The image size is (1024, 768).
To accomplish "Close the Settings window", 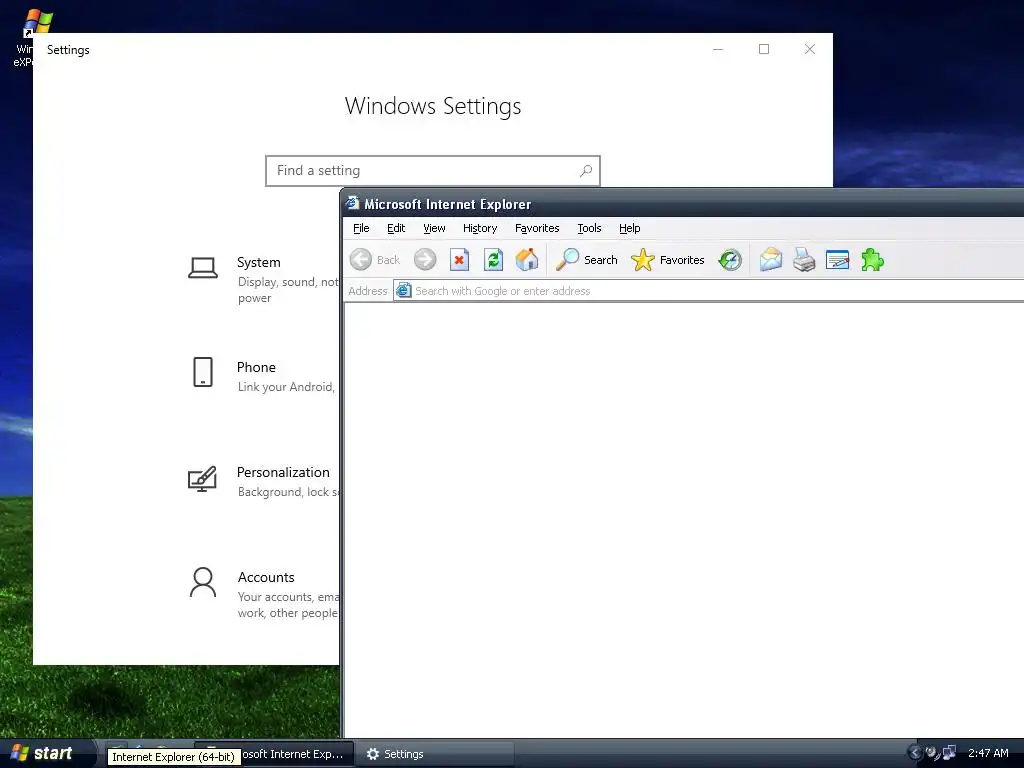I will click(810, 49).
